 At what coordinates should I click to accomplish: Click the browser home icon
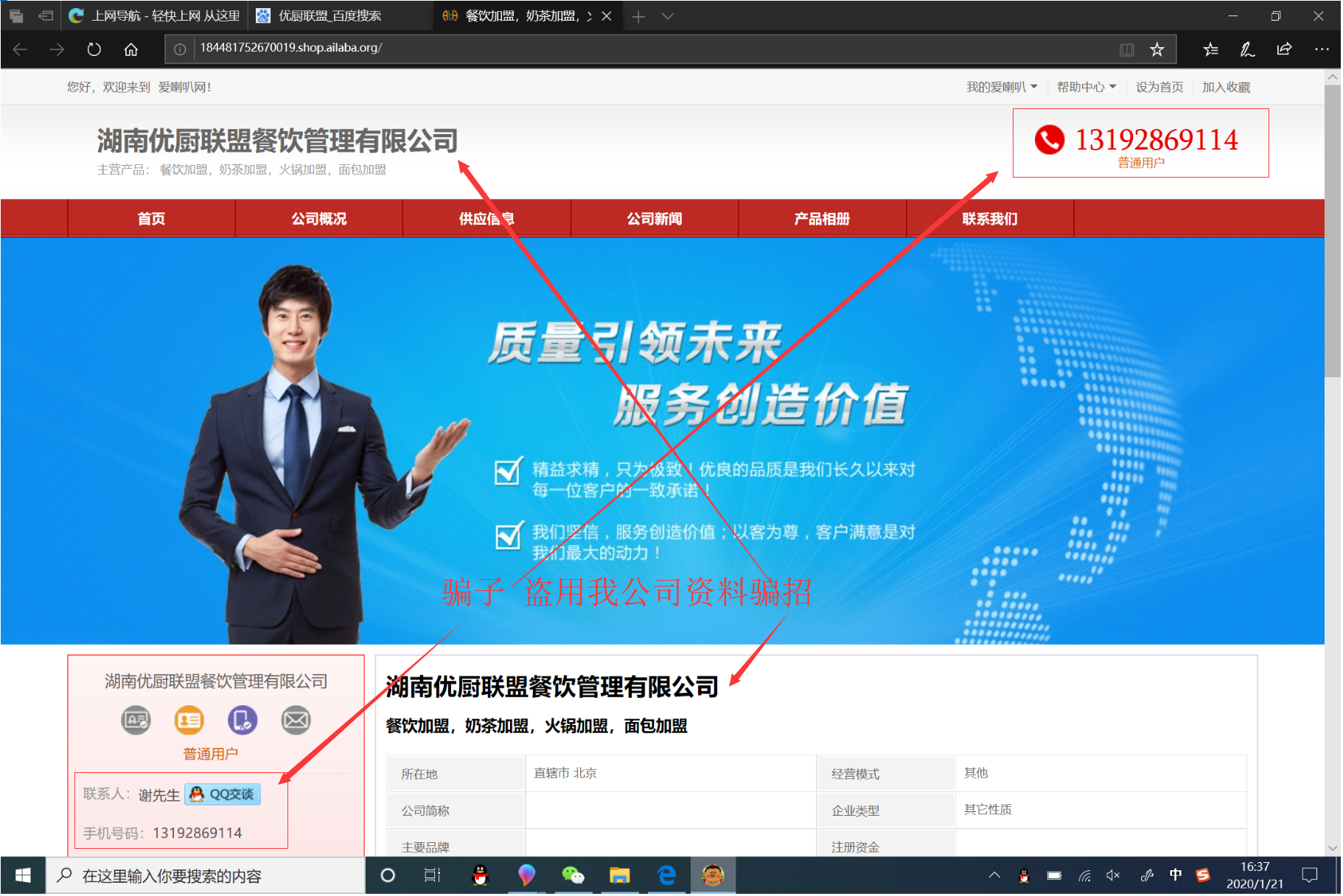tap(130, 49)
